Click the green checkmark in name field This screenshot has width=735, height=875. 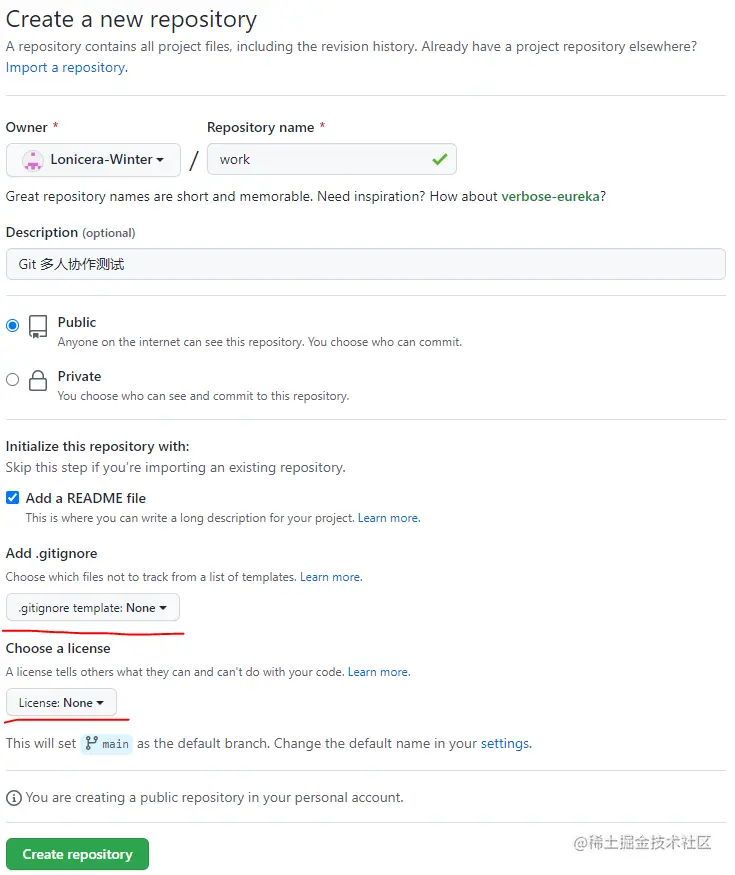point(439,159)
